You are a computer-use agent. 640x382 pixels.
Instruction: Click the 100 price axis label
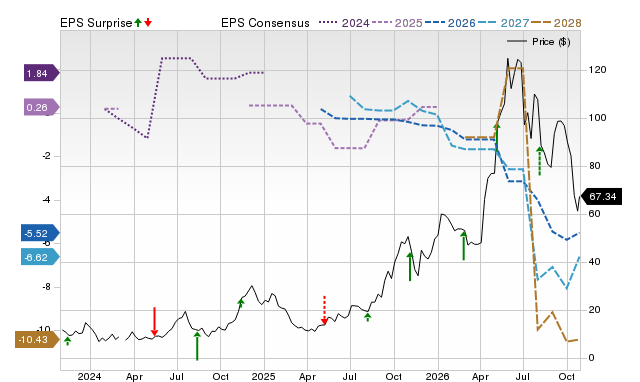point(597,118)
